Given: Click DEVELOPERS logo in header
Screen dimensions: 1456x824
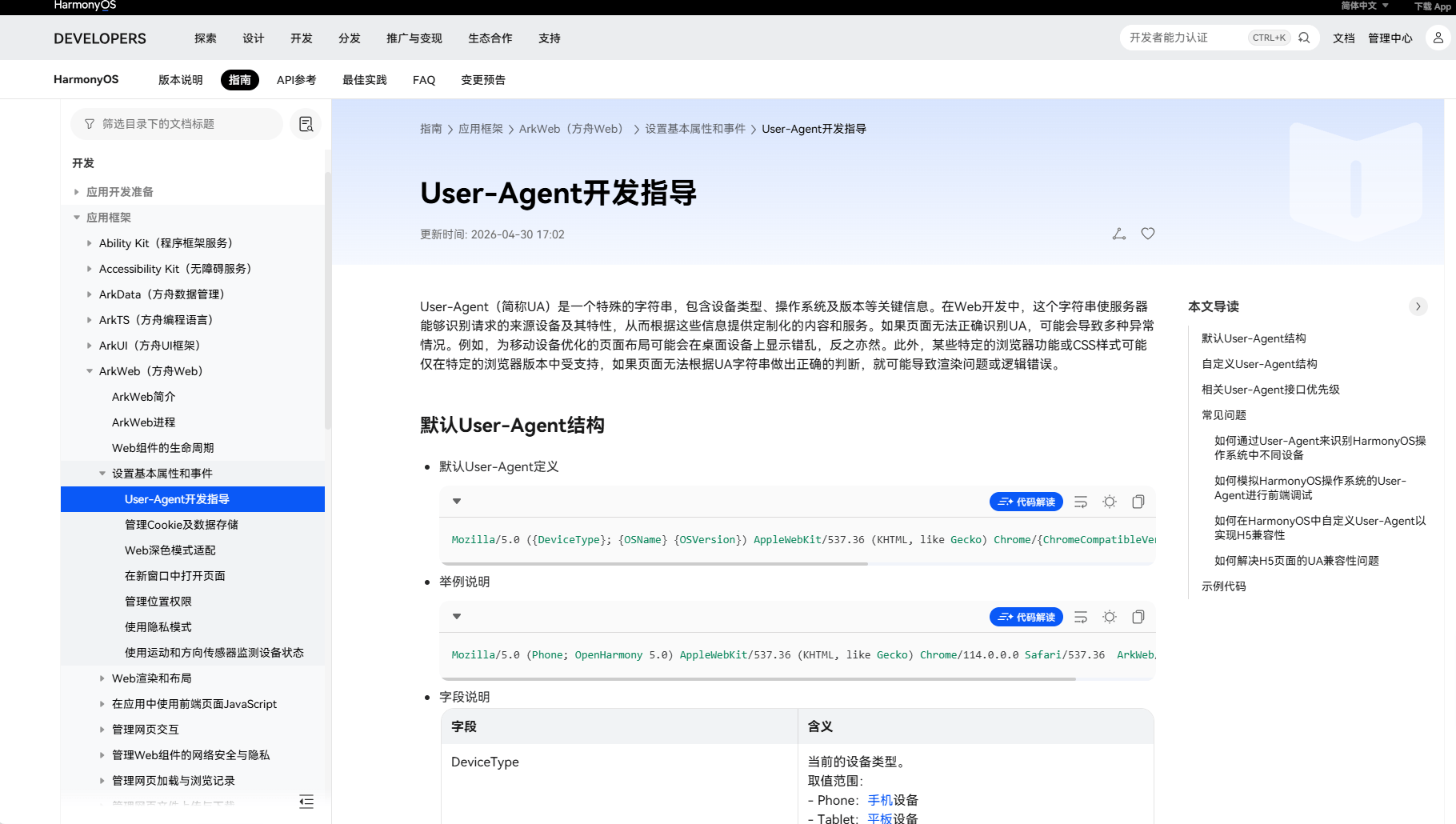Looking at the screenshot, I should (x=100, y=38).
